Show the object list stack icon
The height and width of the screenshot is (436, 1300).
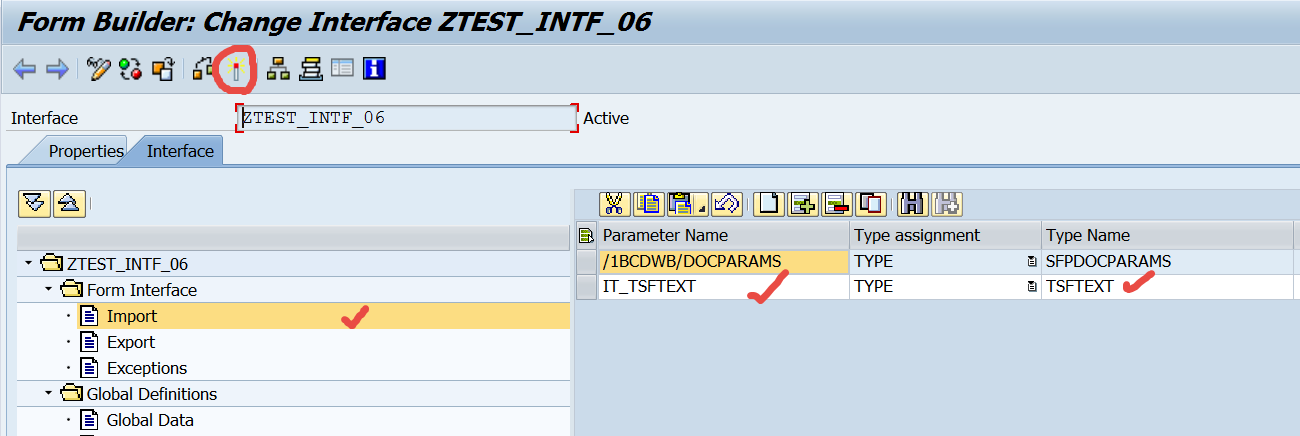tap(310, 69)
